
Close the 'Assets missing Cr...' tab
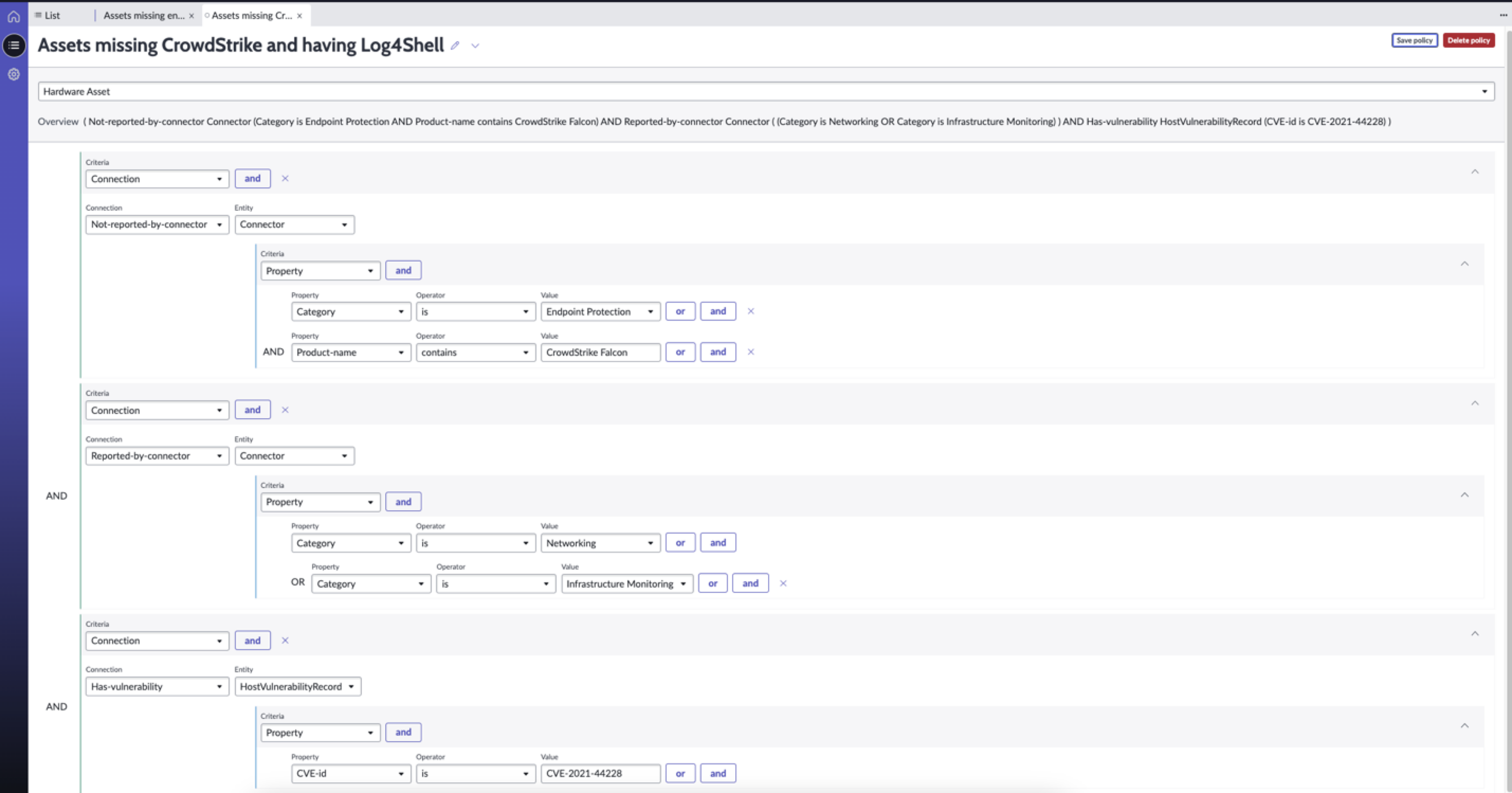[x=299, y=16]
